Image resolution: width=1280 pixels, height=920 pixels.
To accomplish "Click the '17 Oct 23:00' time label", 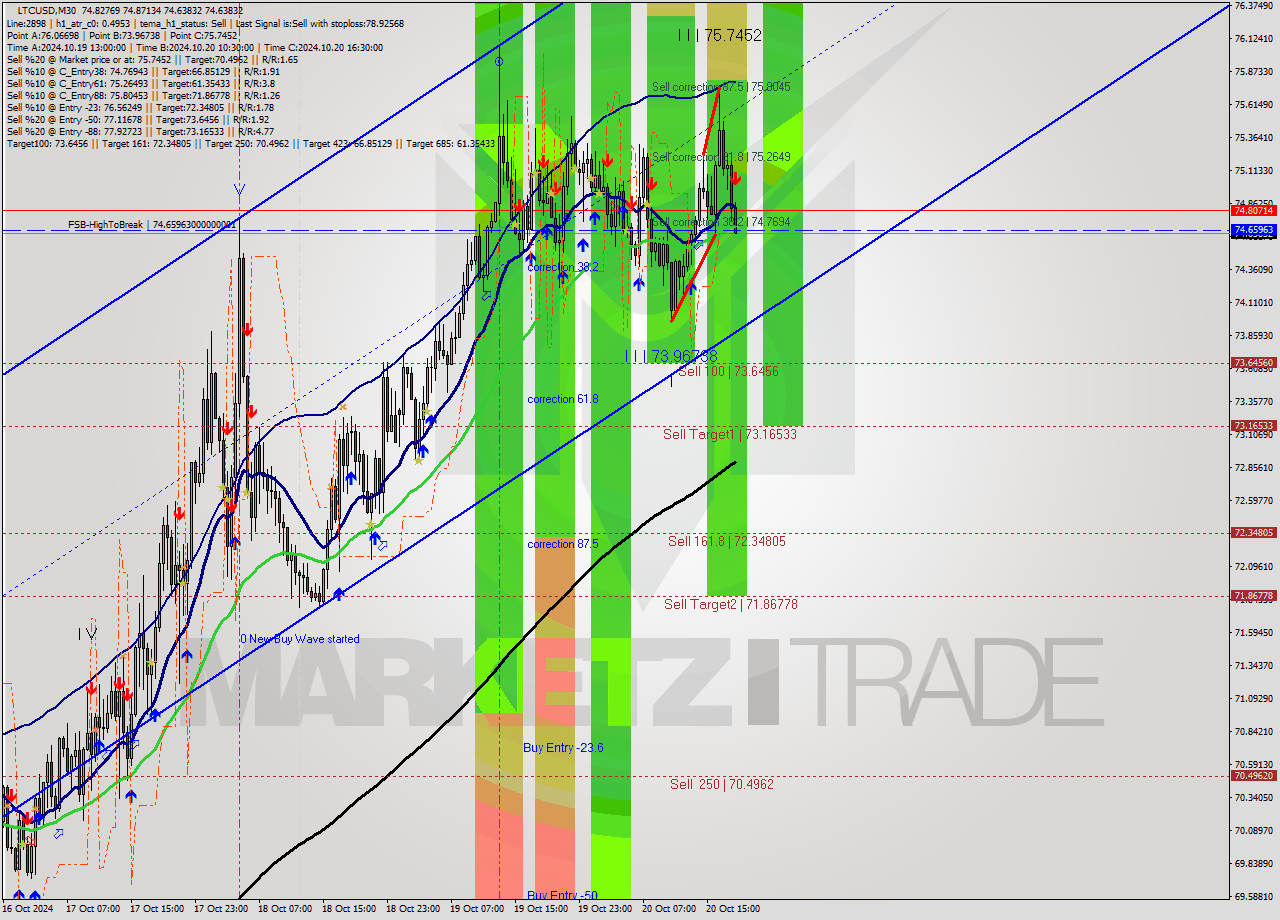I will [220, 909].
